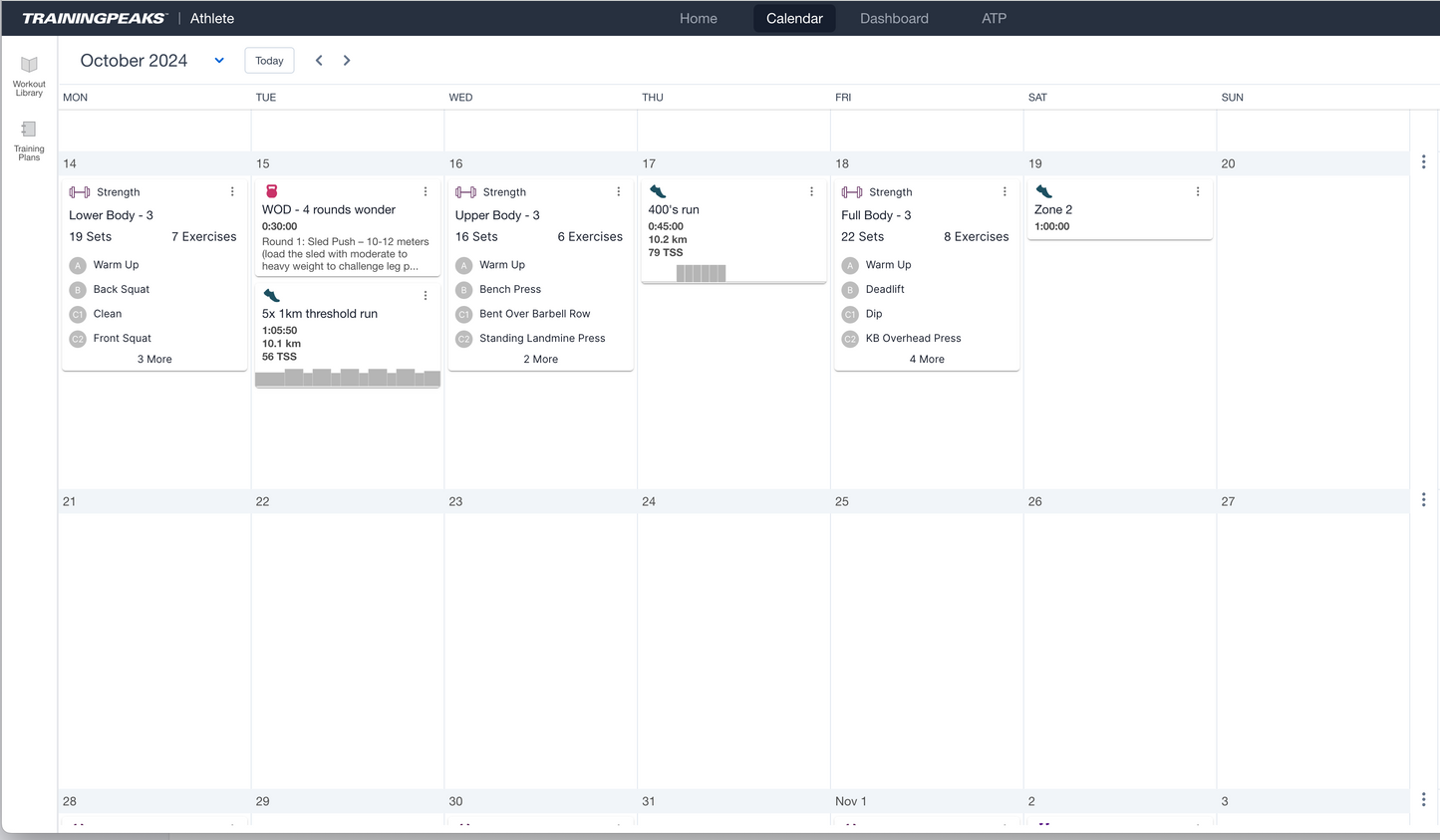Image resolution: width=1440 pixels, height=840 pixels.
Task: Go to the next month arrow
Action: tap(347, 61)
